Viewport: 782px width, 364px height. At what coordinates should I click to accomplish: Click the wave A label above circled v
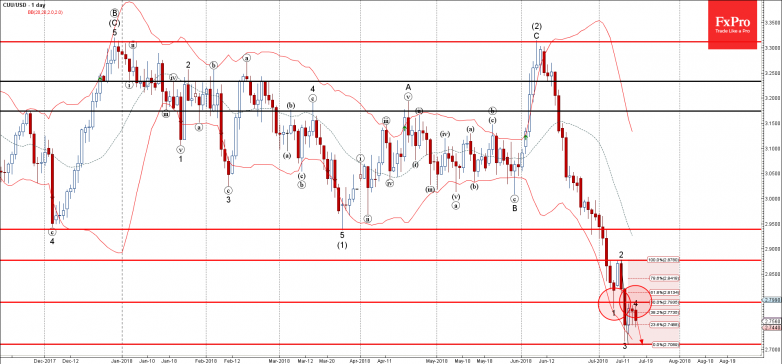click(408, 87)
